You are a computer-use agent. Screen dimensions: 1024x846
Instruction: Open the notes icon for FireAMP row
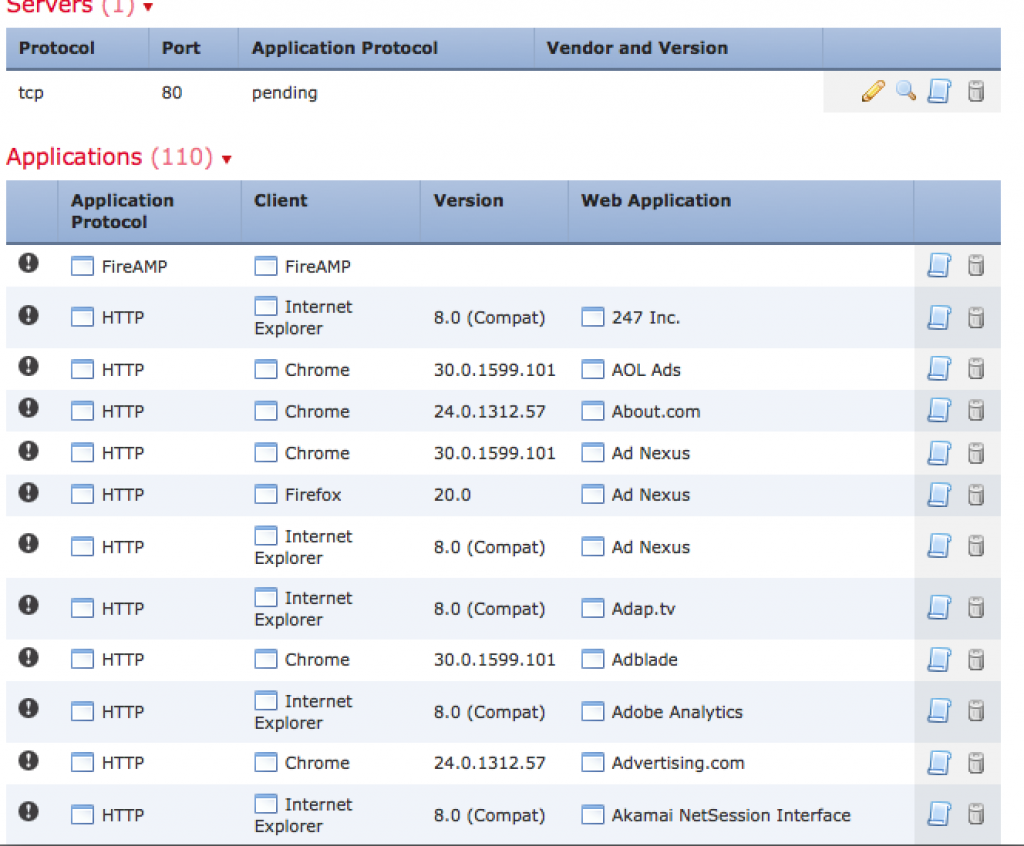click(939, 266)
